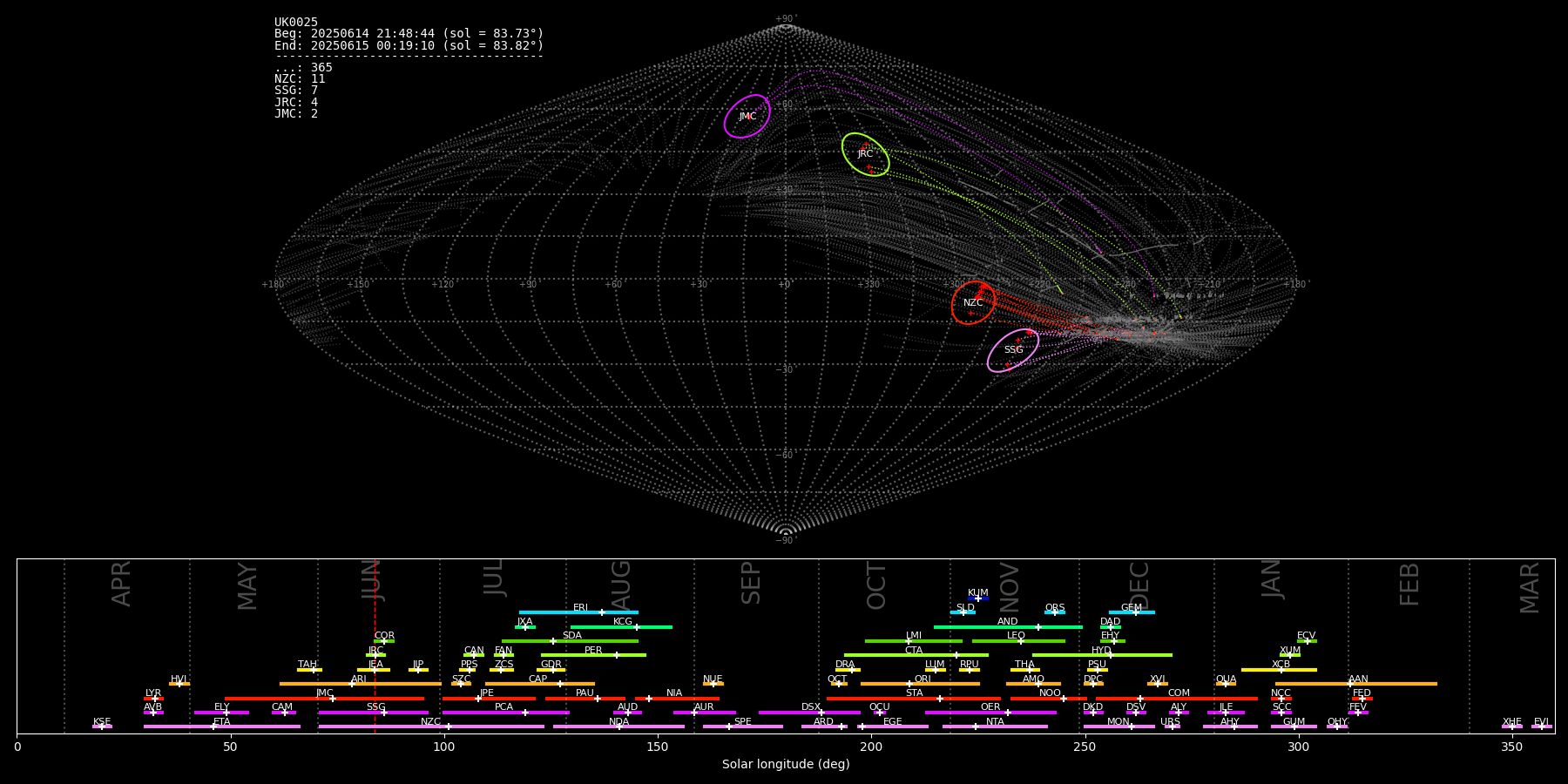Click the +120 longitude label on the map equator
The width and height of the screenshot is (1568, 784).
tap(443, 284)
